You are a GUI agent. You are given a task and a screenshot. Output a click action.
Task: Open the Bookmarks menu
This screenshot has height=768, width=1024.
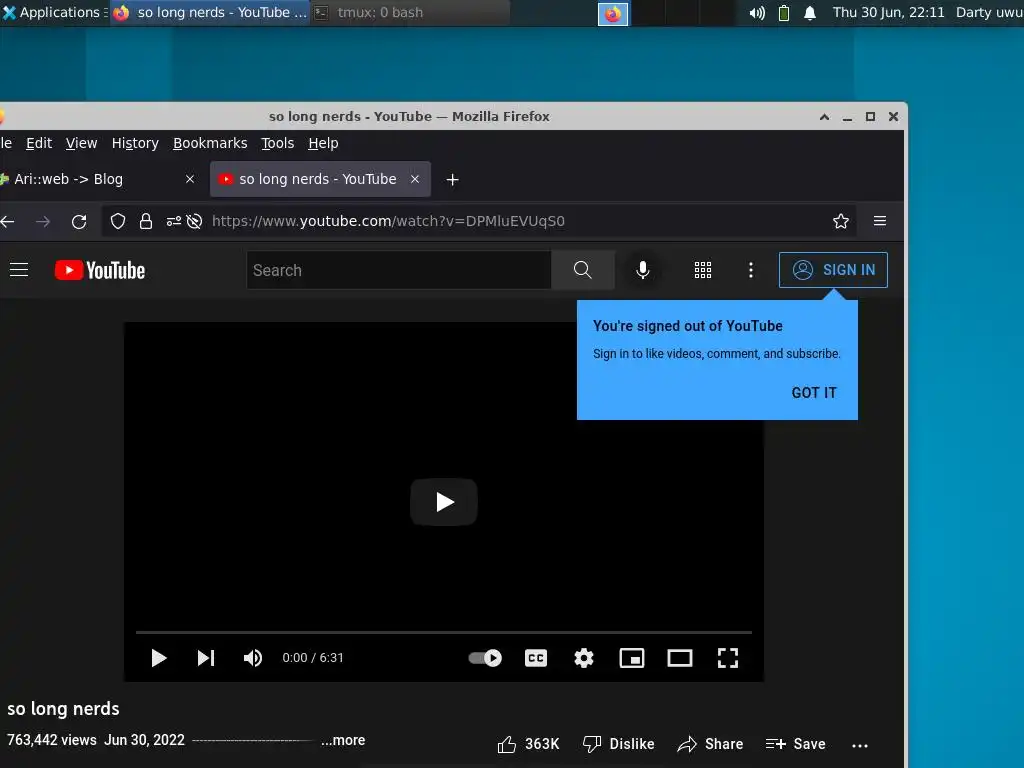click(210, 143)
